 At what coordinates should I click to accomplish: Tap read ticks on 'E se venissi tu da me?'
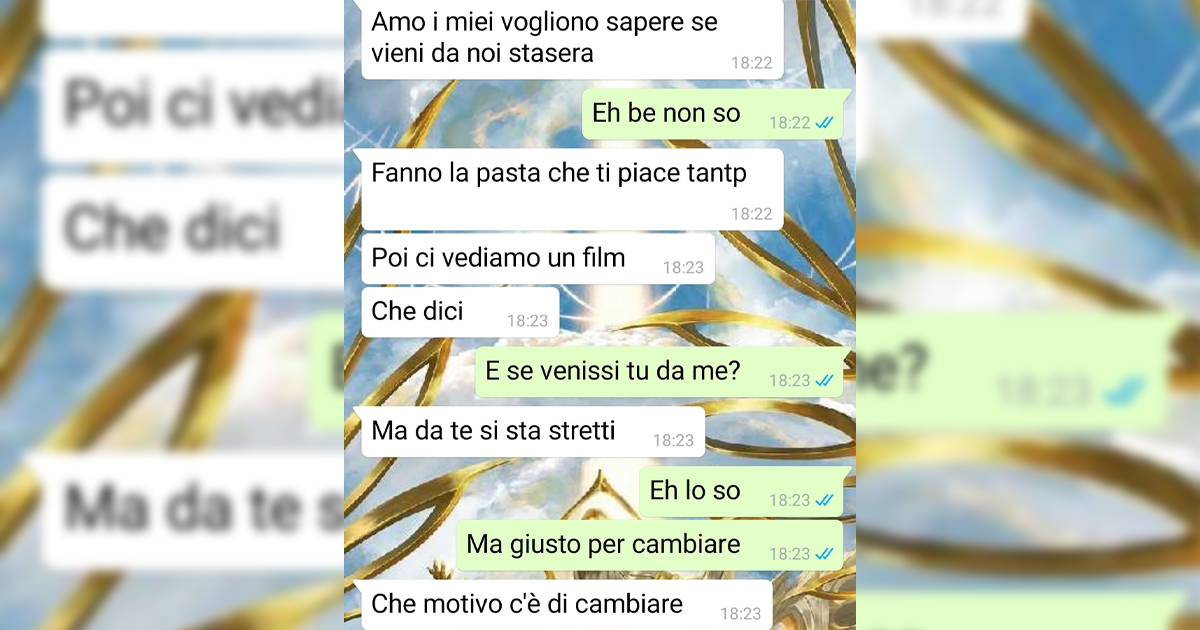point(826,380)
